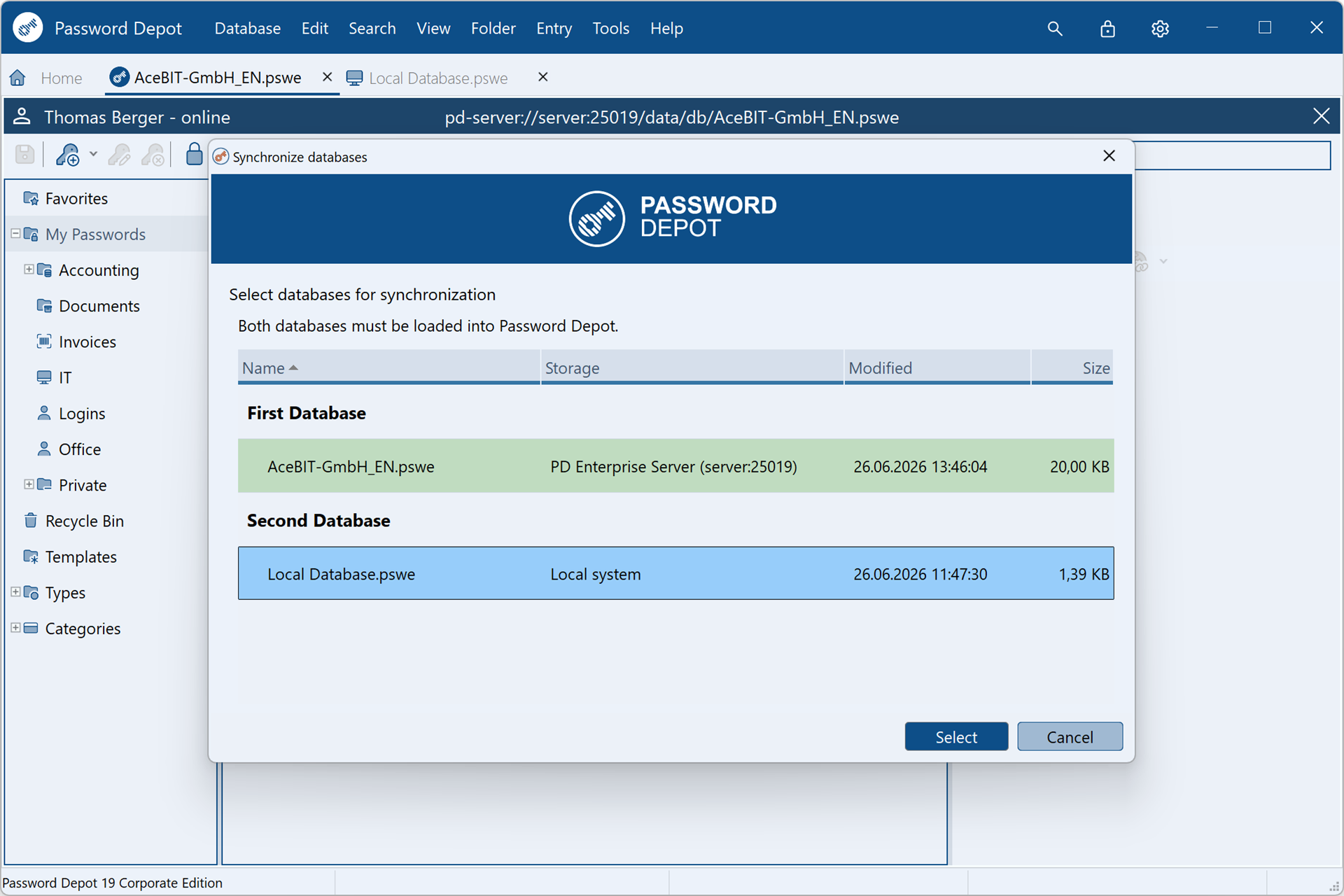This screenshot has width=1344, height=896.
Task: Click the delete password entry toolbar icon
Action: point(153,155)
